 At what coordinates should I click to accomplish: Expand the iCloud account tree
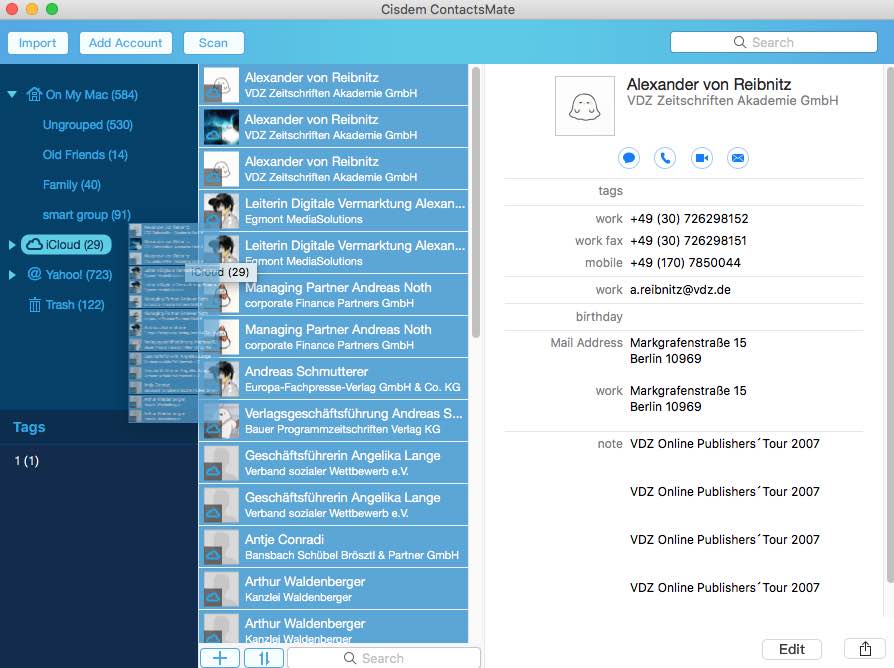(12, 245)
